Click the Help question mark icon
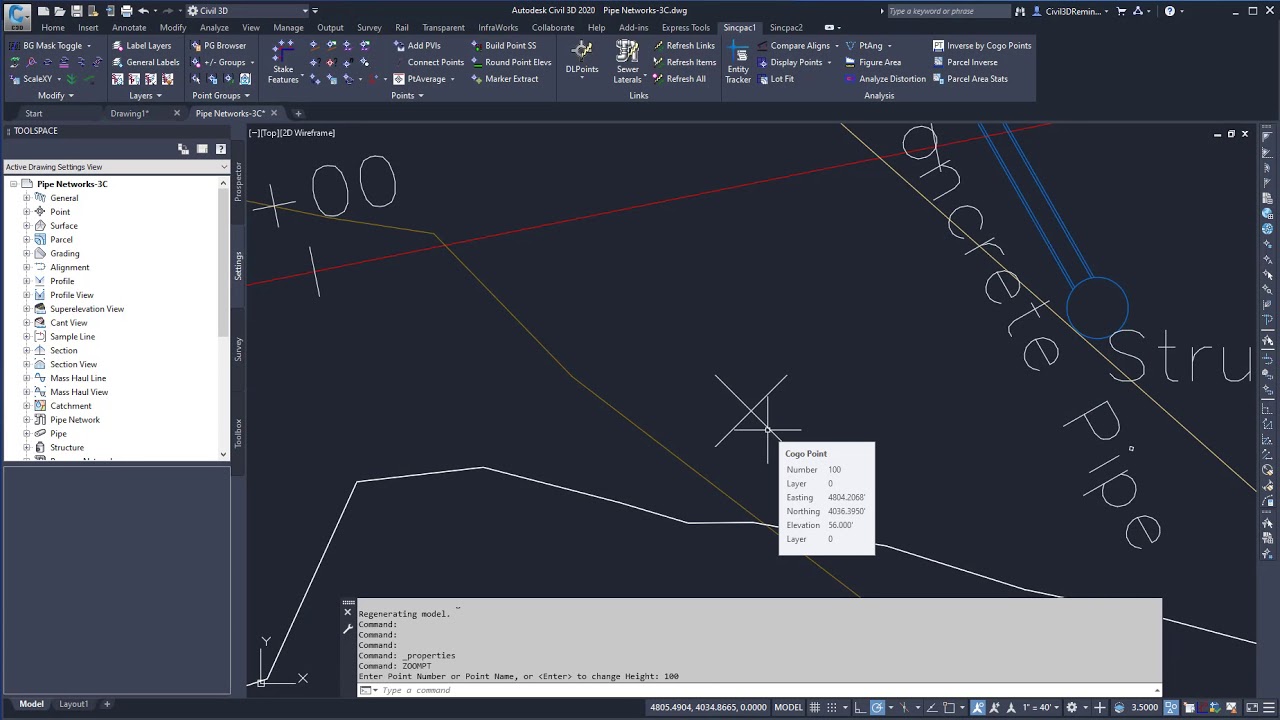Image resolution: width=1280 pixels, height=720 pixels. point(1169,11)
